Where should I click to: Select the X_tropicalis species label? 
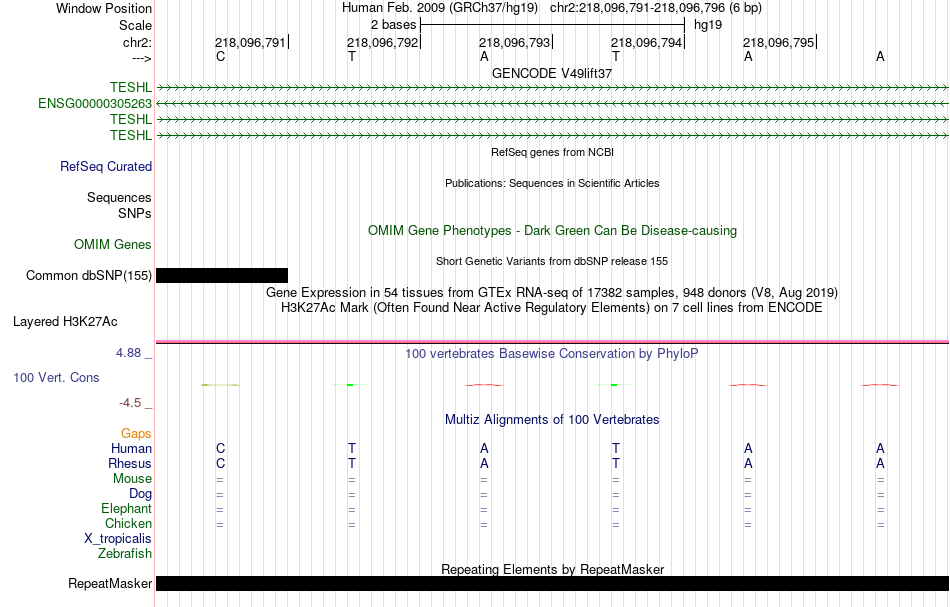tap(118, 539)
